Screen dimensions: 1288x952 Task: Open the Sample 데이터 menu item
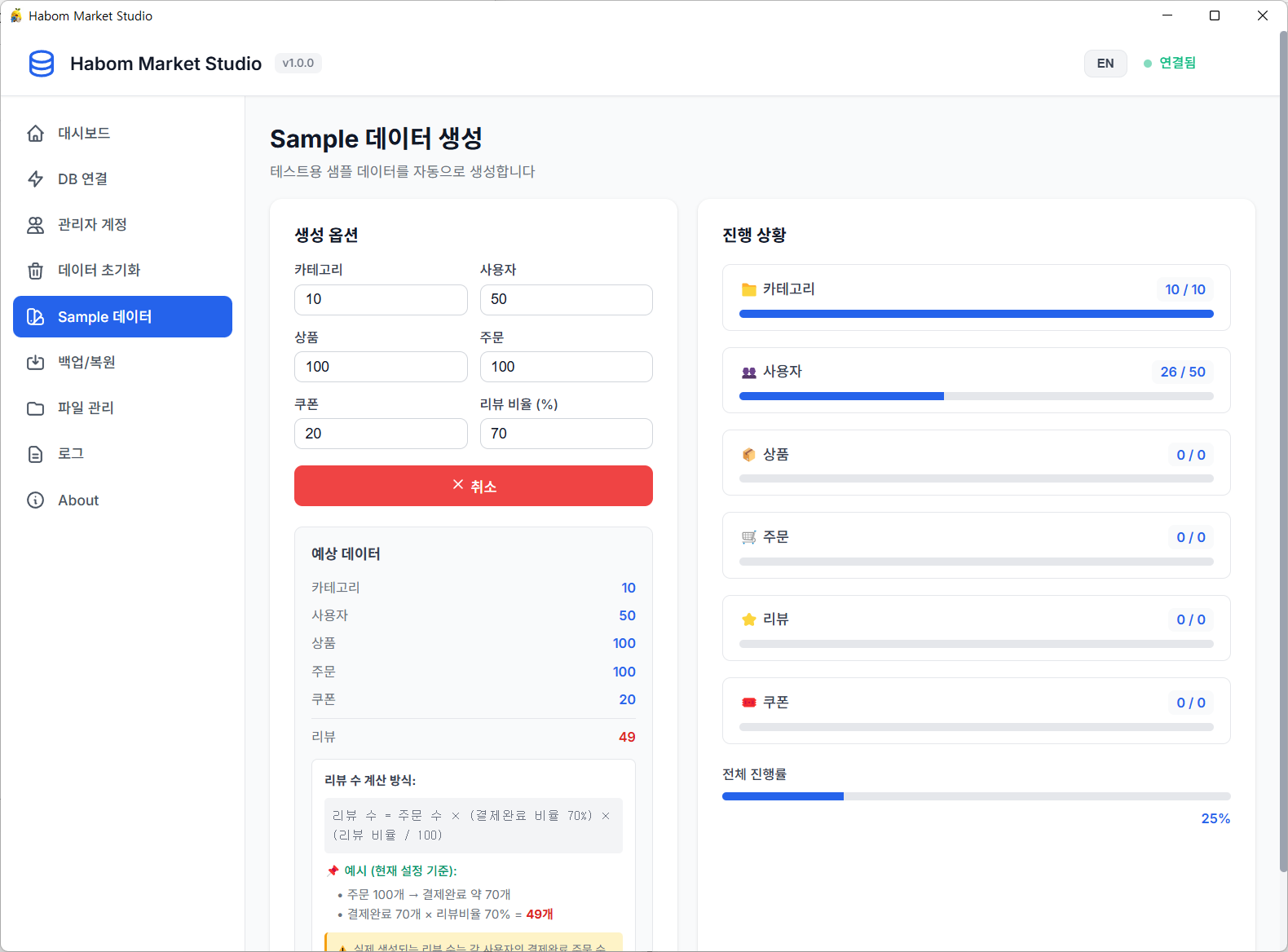click(x=122, y=316)
